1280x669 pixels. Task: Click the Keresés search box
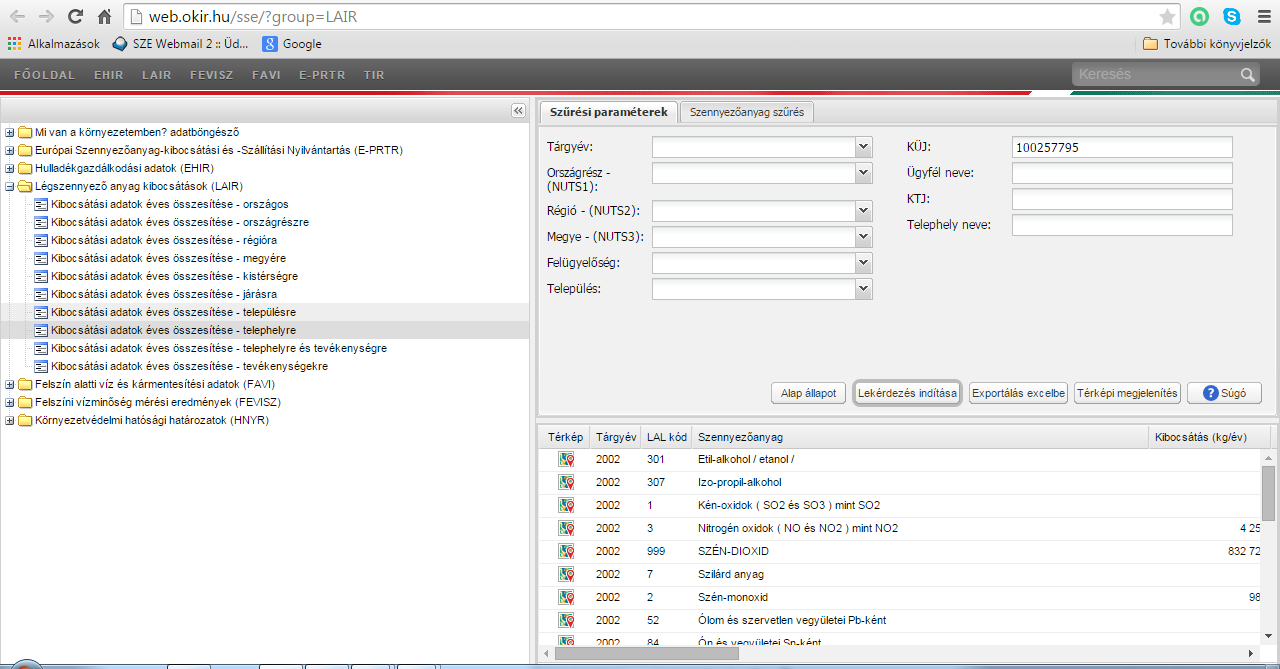point(1155,75)
